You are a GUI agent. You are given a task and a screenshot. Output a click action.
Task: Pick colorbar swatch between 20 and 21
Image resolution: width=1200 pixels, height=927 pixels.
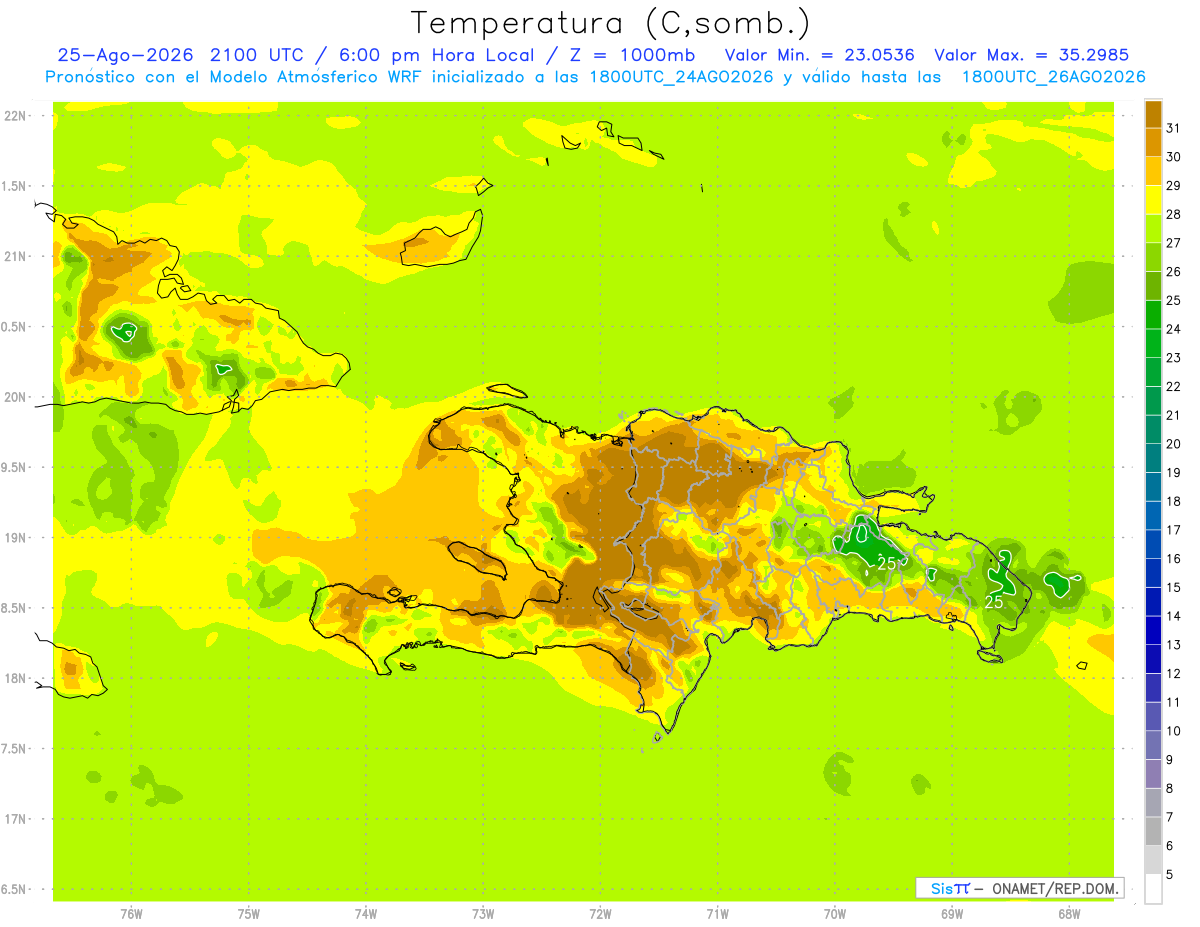(1153, 430)
